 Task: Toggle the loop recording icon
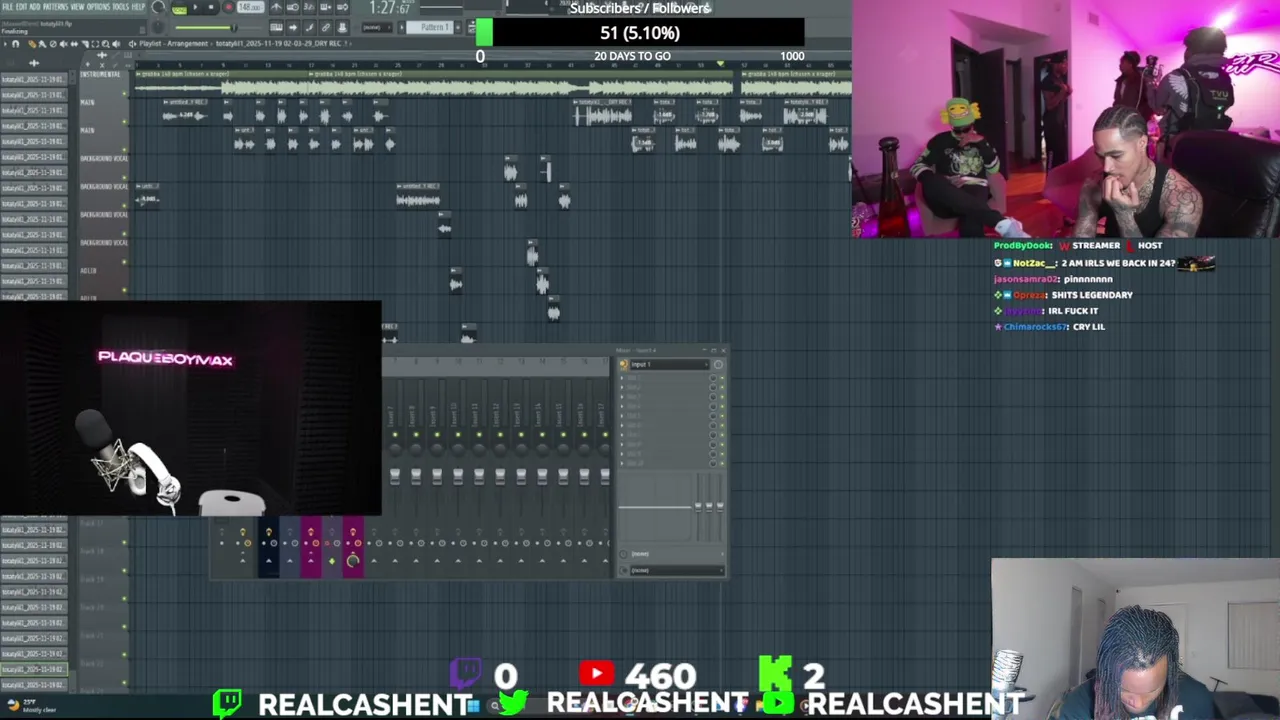point(342,7)
